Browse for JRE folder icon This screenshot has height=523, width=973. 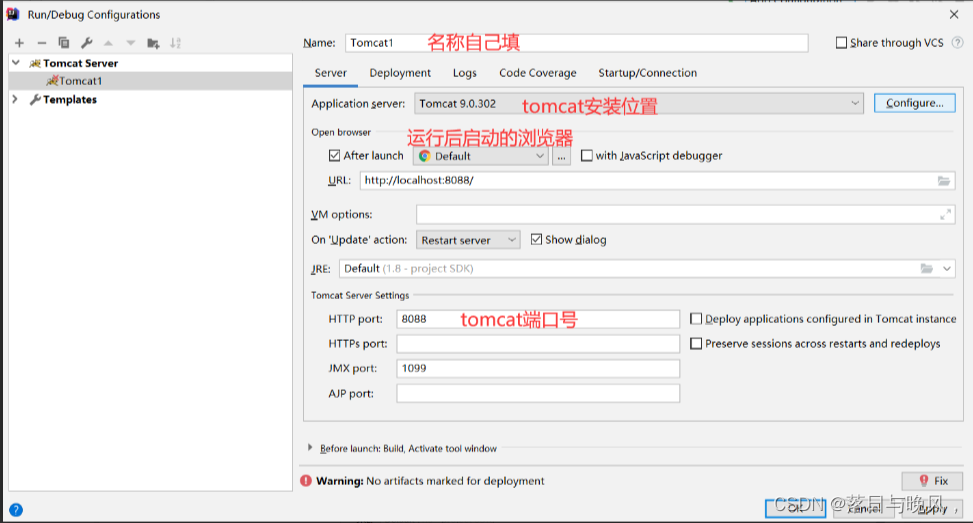(926, 269)
